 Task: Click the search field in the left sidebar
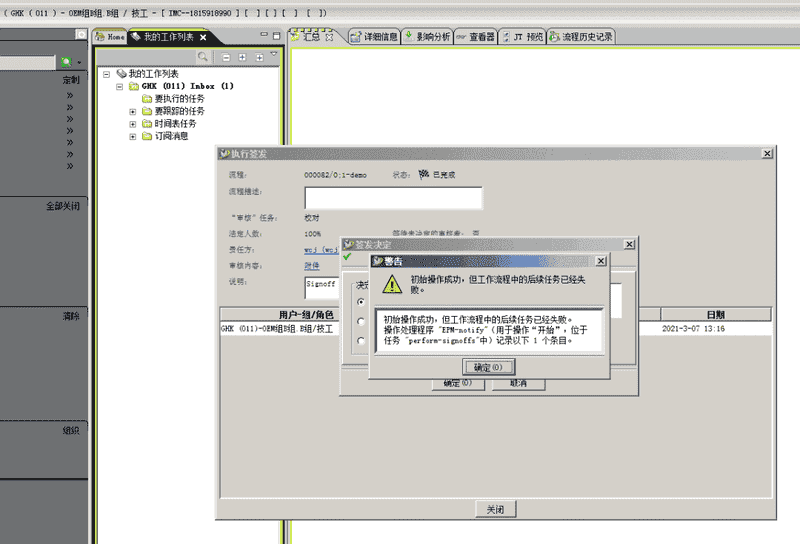[x=27, y=63]
